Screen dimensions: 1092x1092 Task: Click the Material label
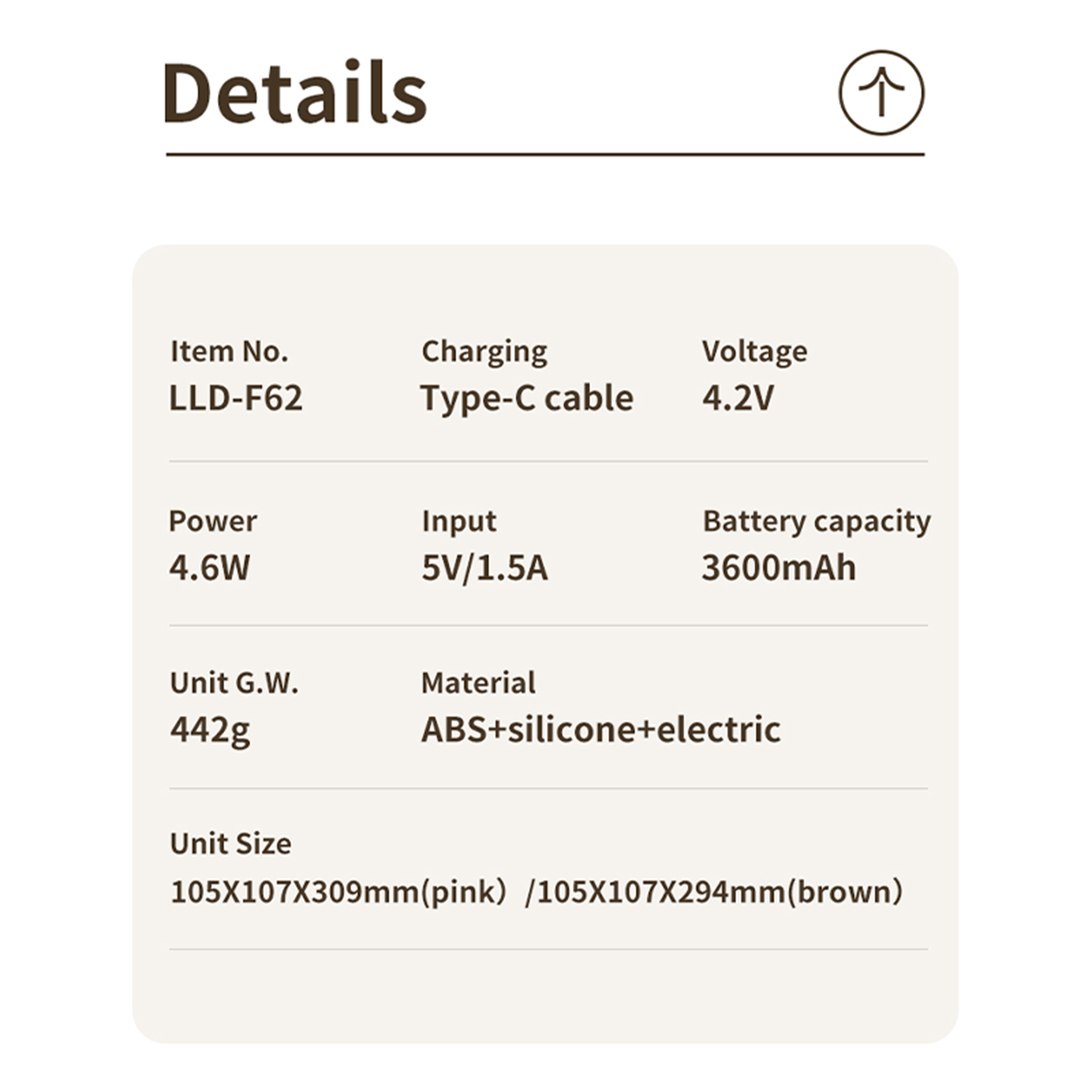point(478,683)
